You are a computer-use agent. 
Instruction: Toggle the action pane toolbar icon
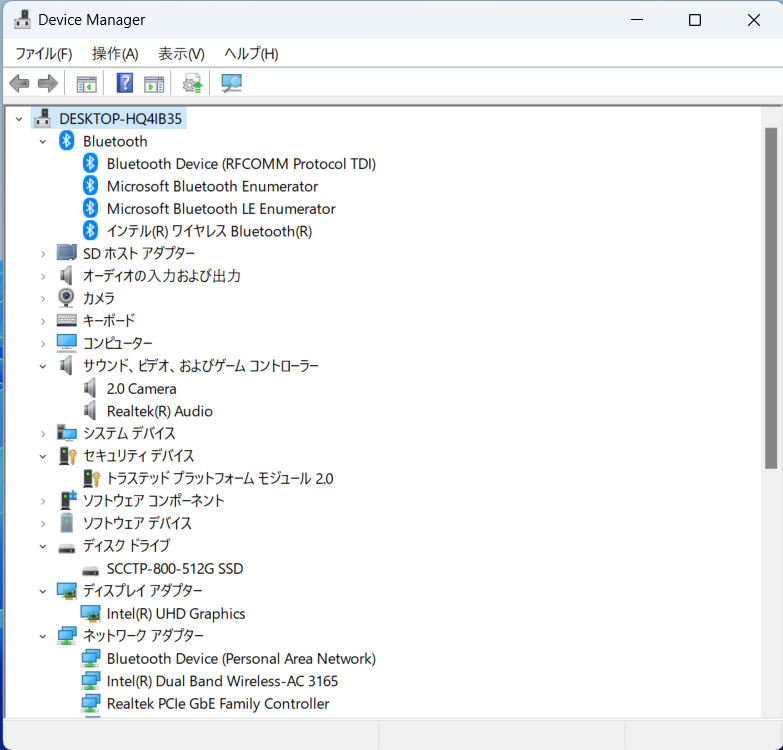154,83
